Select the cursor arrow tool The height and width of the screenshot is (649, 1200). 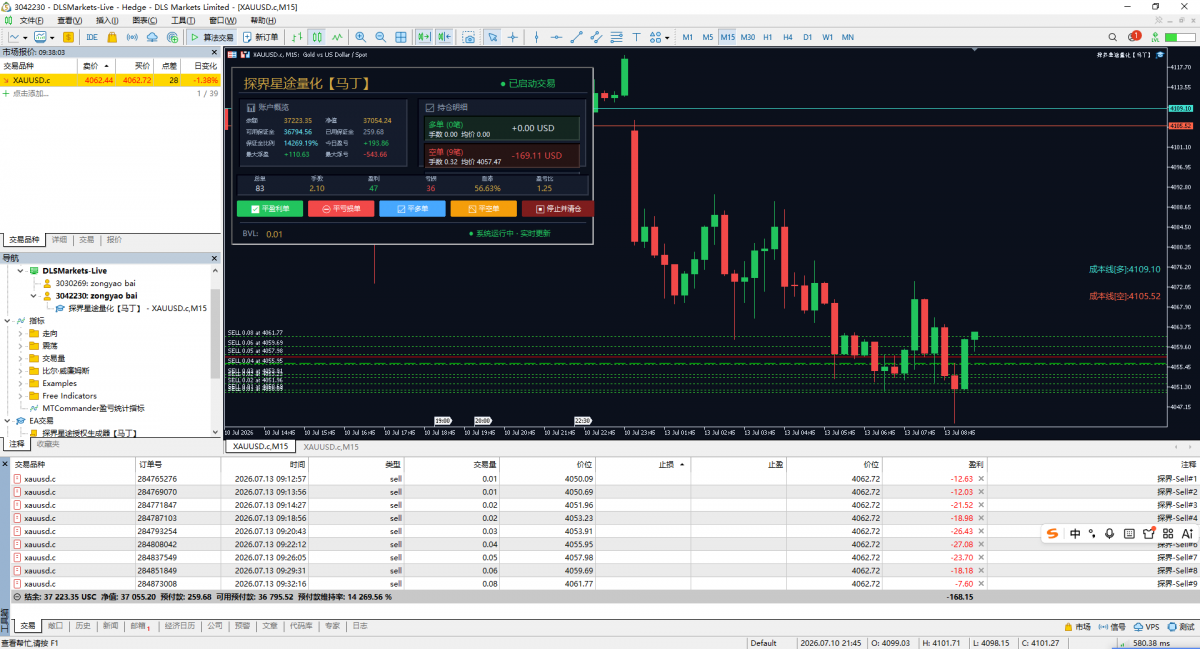pyautogui.click(x=492, y=37)
